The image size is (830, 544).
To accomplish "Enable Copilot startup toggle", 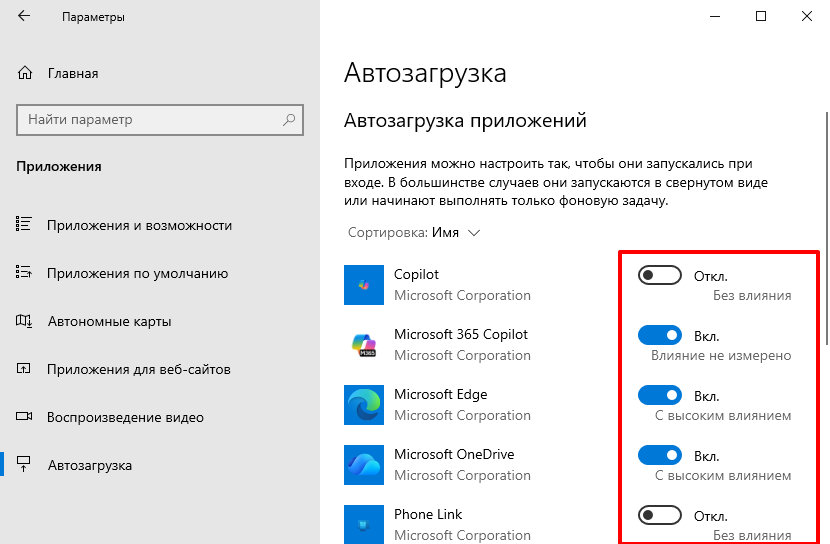I will coord(660,275).
